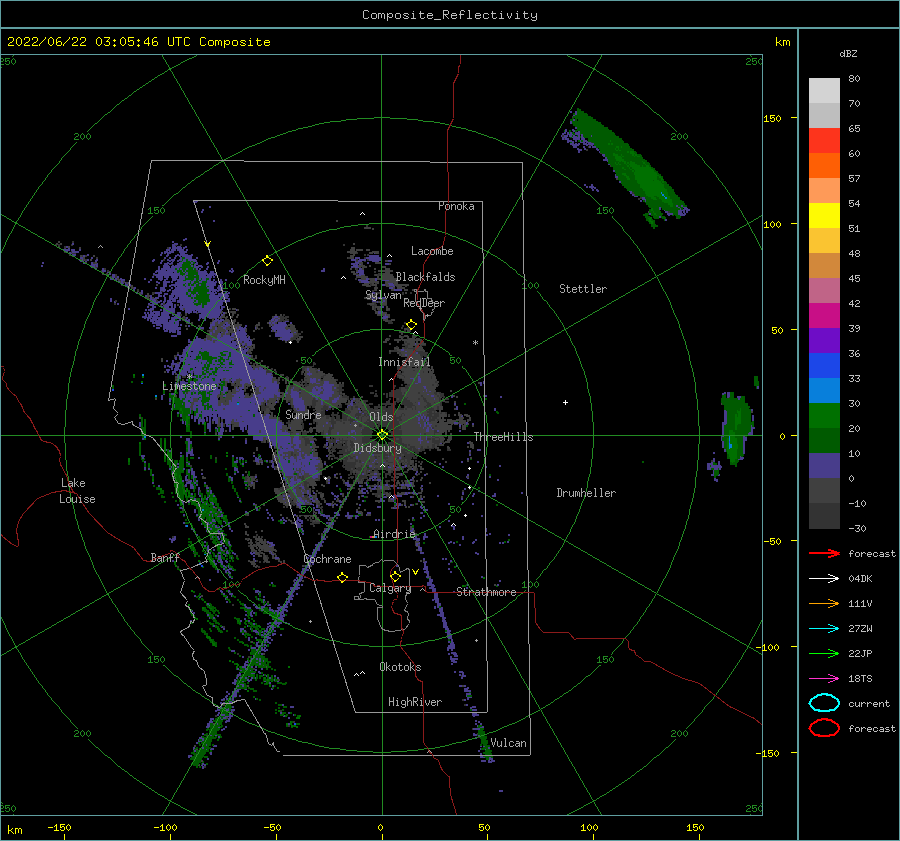Click the orange 111V arrow icon
Screen dimensions: 900x841
click(824, 603)
